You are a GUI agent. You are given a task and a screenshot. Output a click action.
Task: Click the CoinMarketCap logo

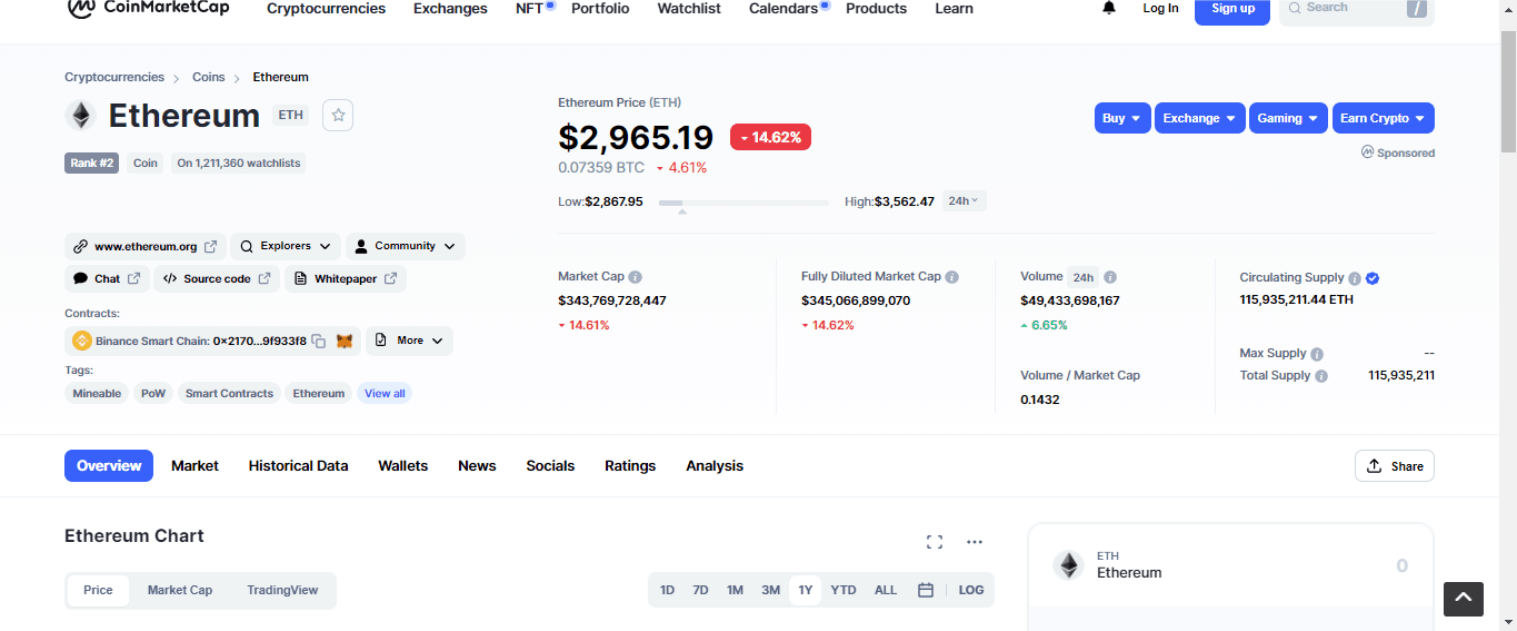point(148,8)
